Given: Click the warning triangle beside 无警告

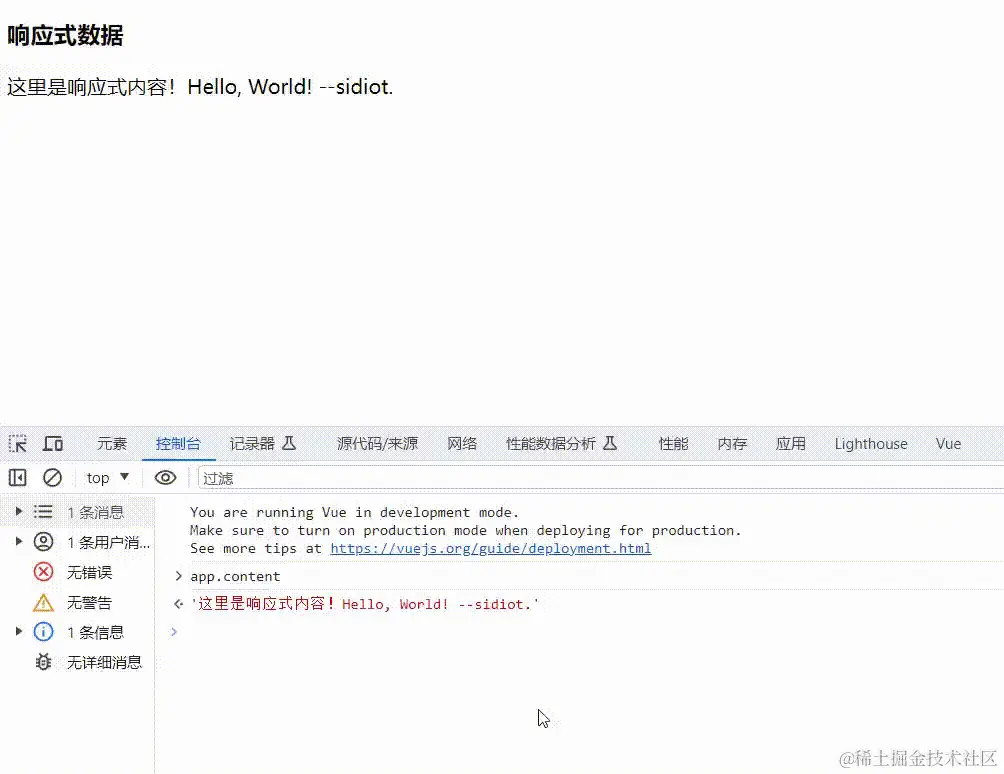Looking at the screenshot, I should coord(43,602).
